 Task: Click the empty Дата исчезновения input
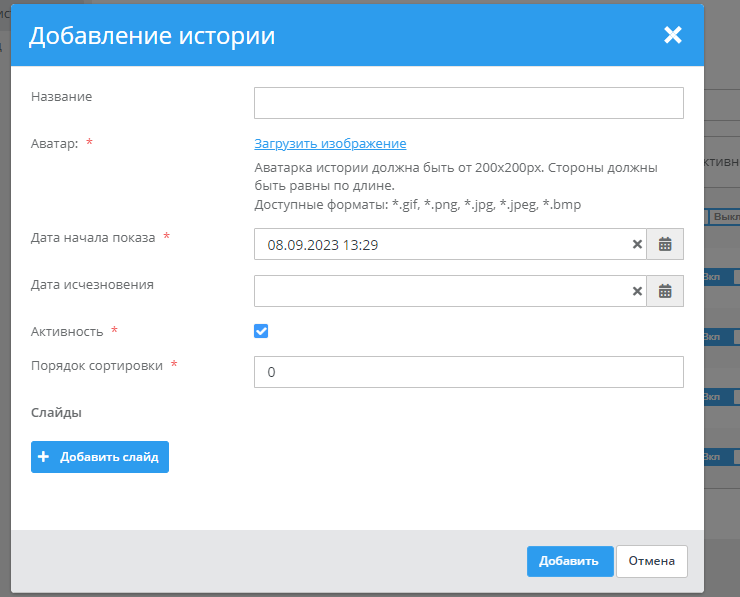click(440, 291)
